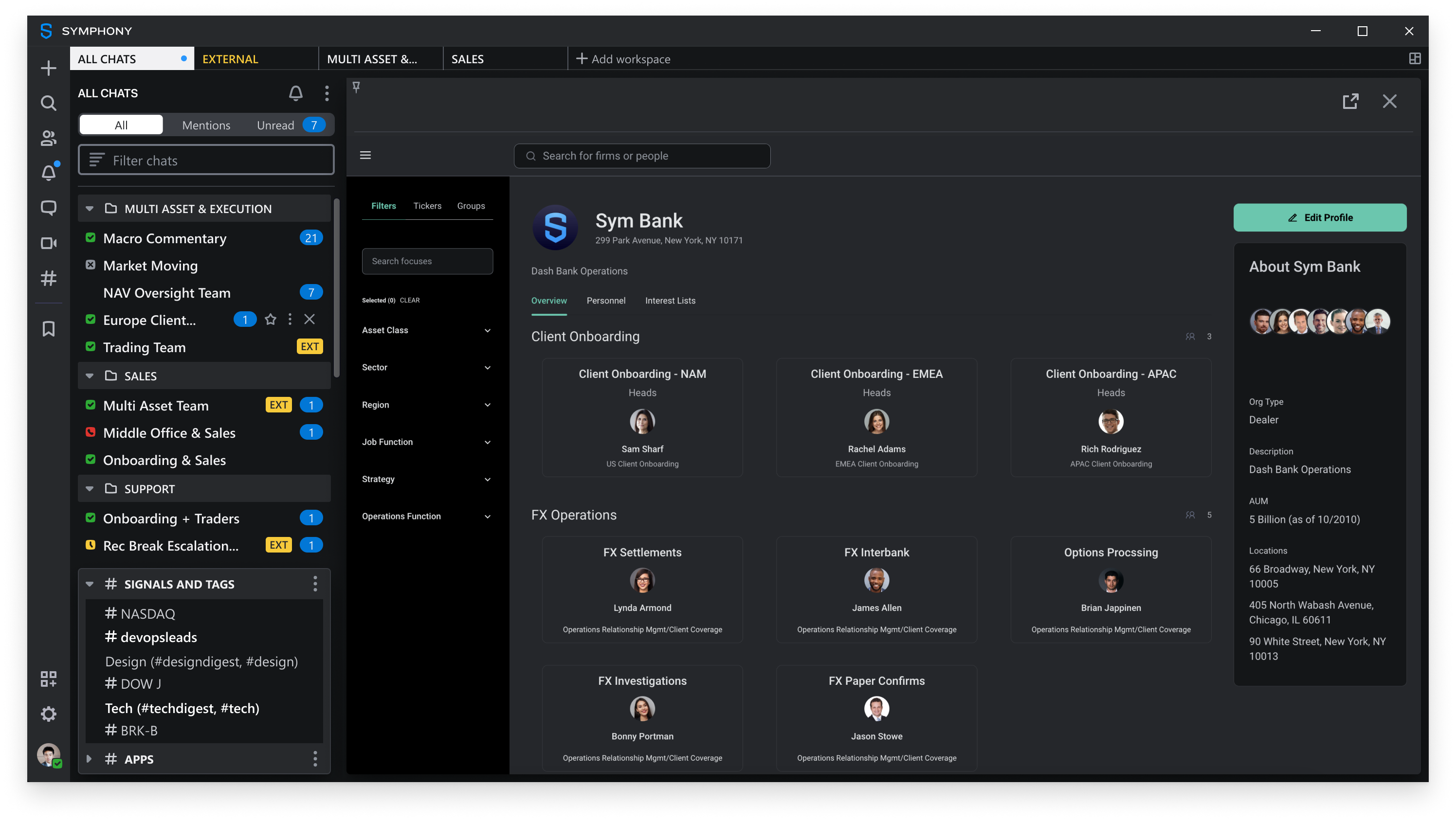The image size is (1456, 821).
Task: Switch chat filter to Unread
Action: (290, 125)
